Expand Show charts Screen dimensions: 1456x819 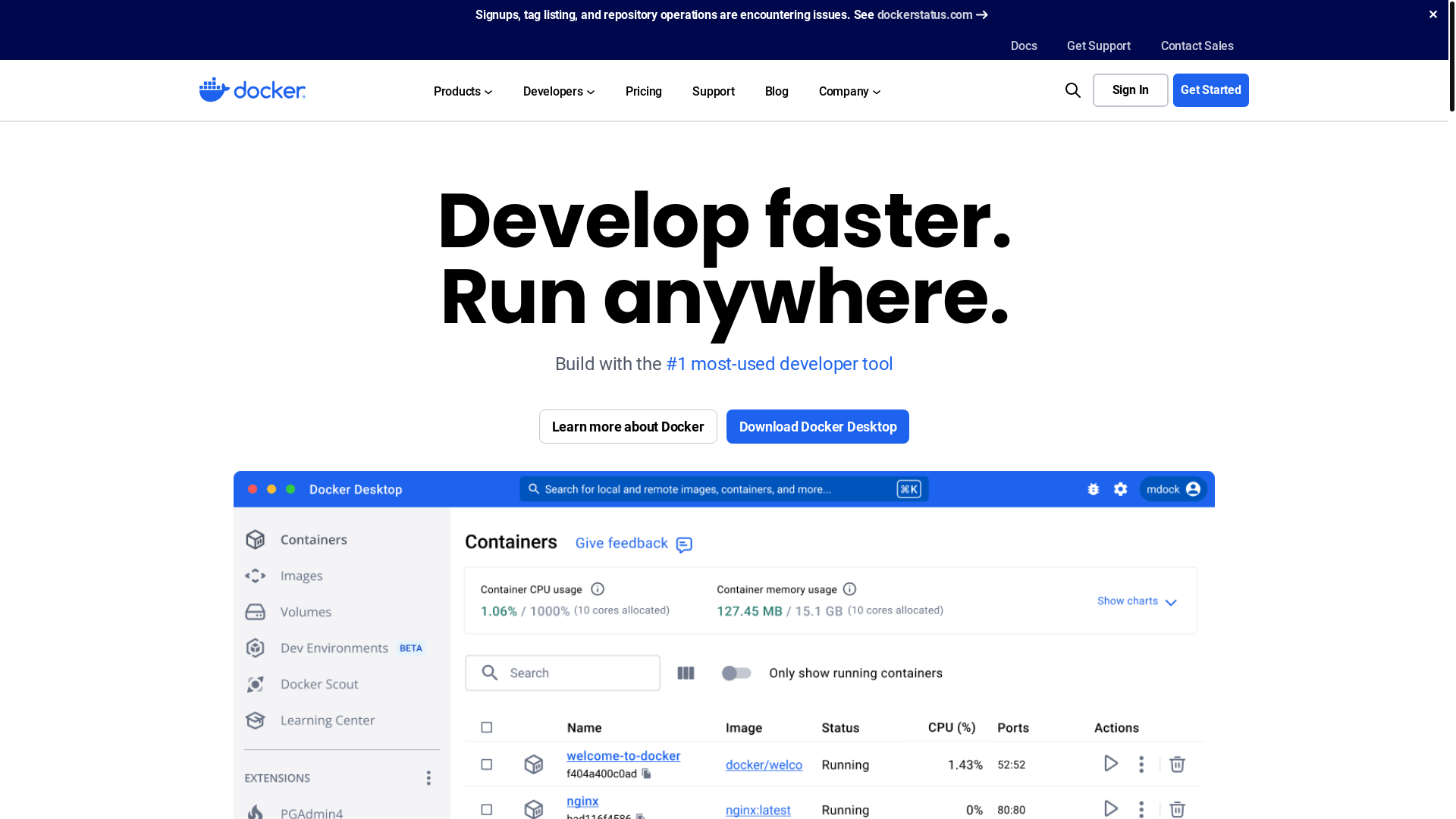click(x=1137, y=601)
